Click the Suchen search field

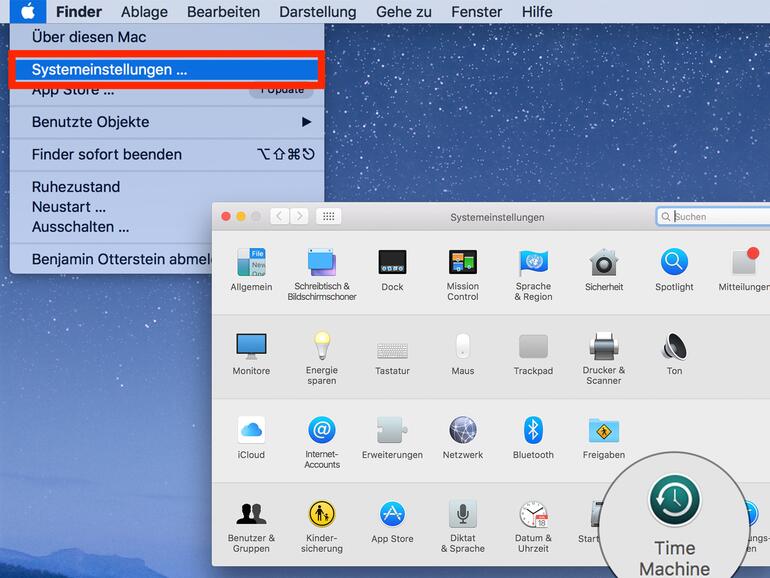tap(714, 217)
